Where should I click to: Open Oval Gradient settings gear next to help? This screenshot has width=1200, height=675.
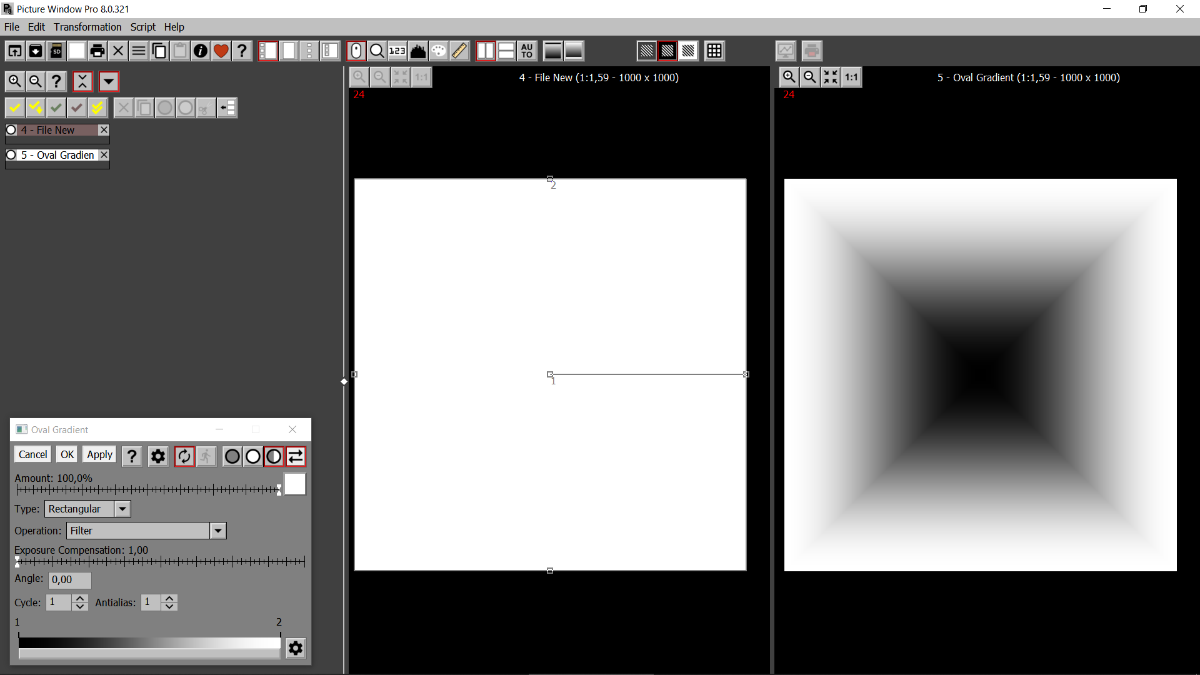tap(158, 456)
